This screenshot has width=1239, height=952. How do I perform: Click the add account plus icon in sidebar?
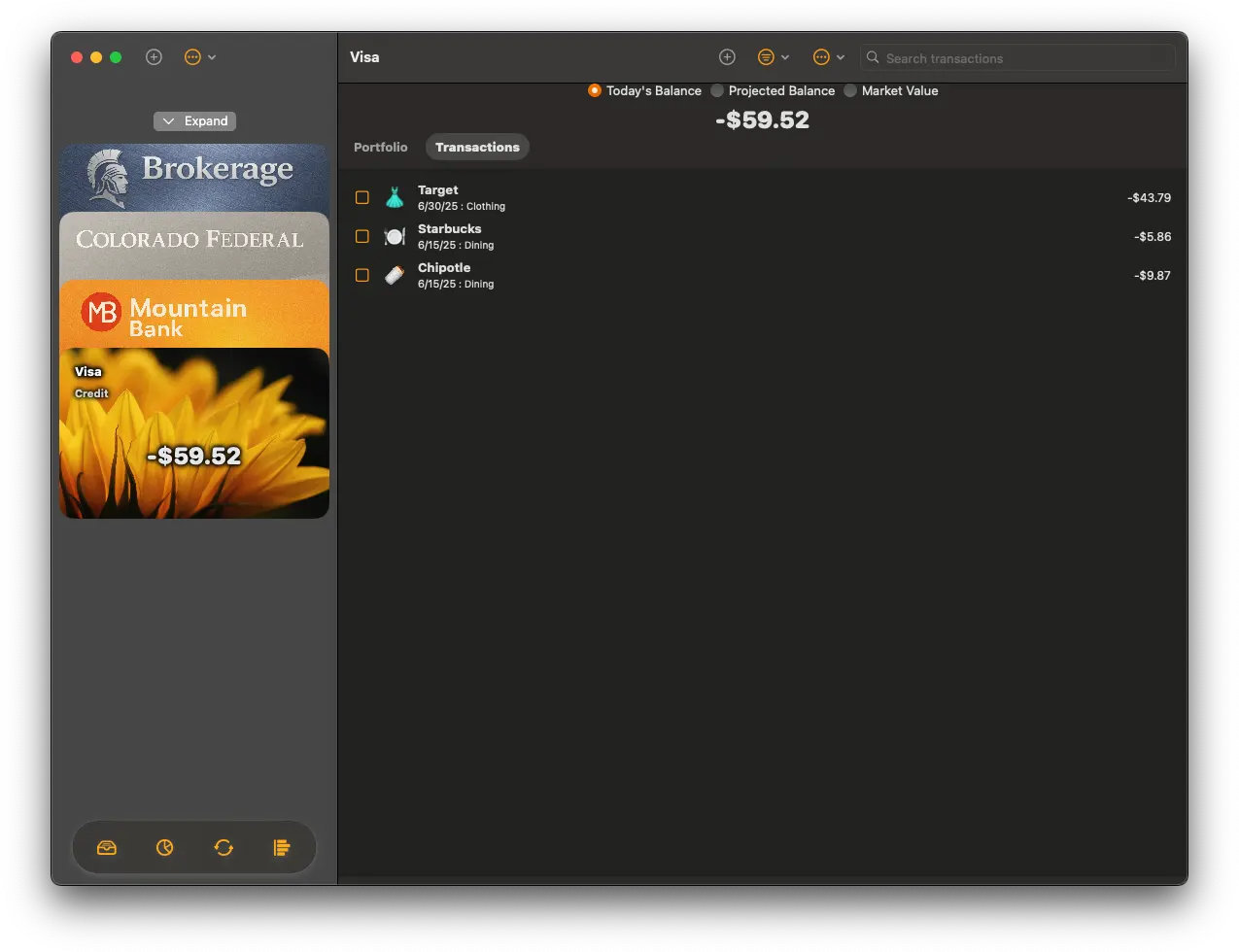pyautogui.click(x=154, y=57)
